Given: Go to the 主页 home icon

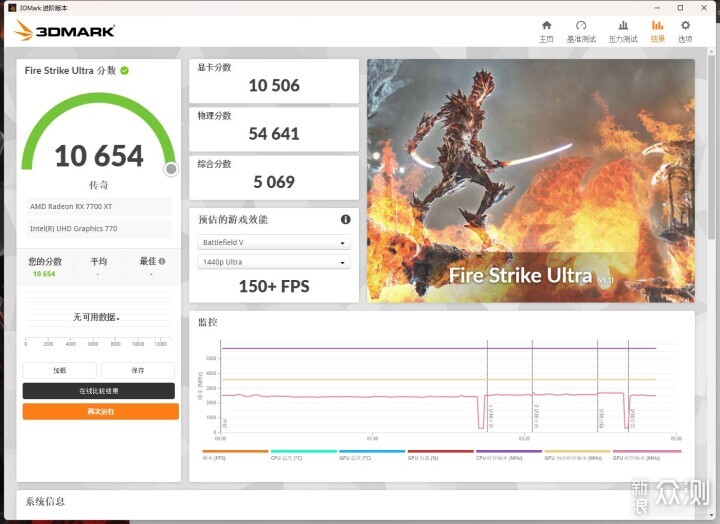Looking at the screenshot, I should [x=546, y=26].
